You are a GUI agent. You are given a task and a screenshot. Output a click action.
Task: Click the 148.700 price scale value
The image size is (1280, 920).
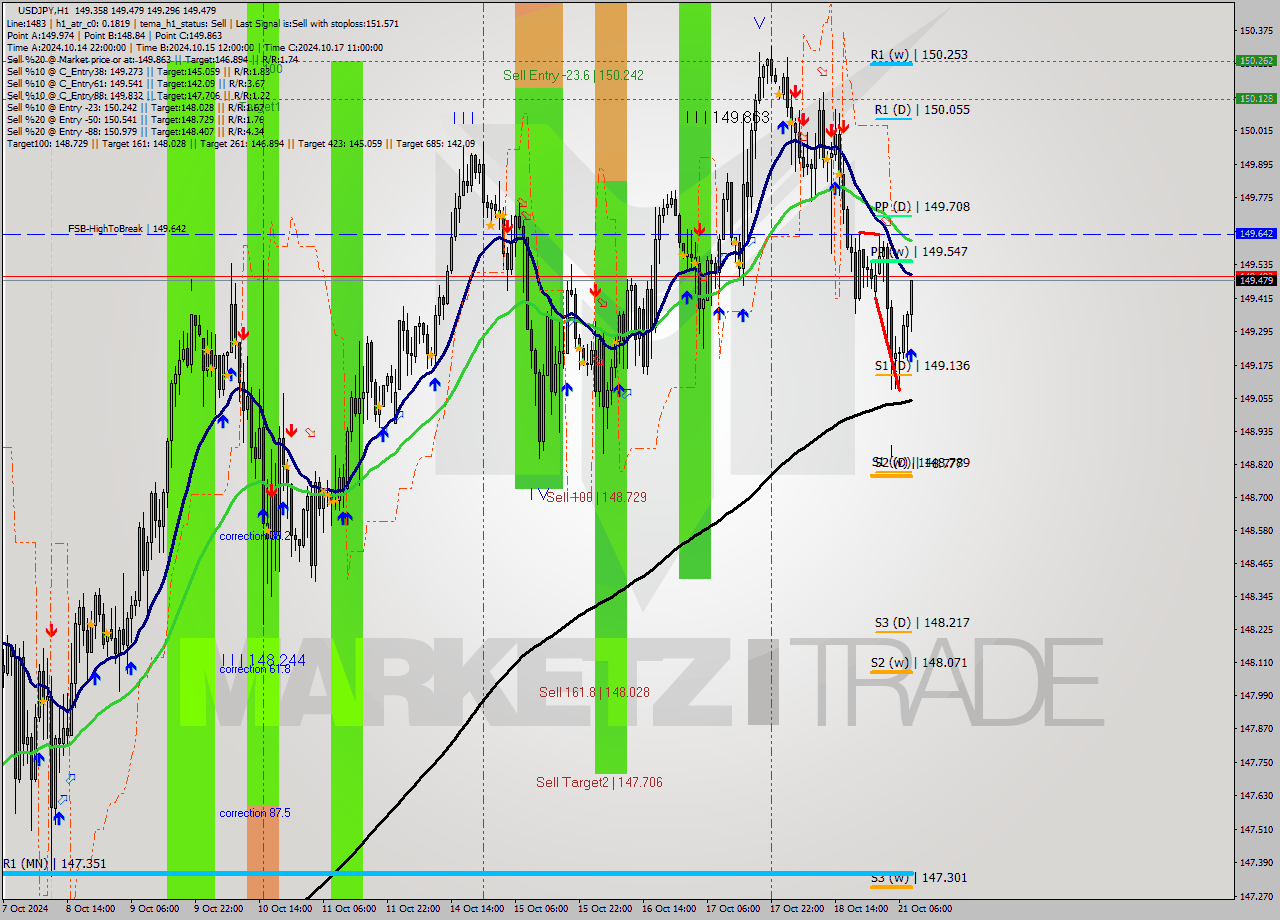1256,497
